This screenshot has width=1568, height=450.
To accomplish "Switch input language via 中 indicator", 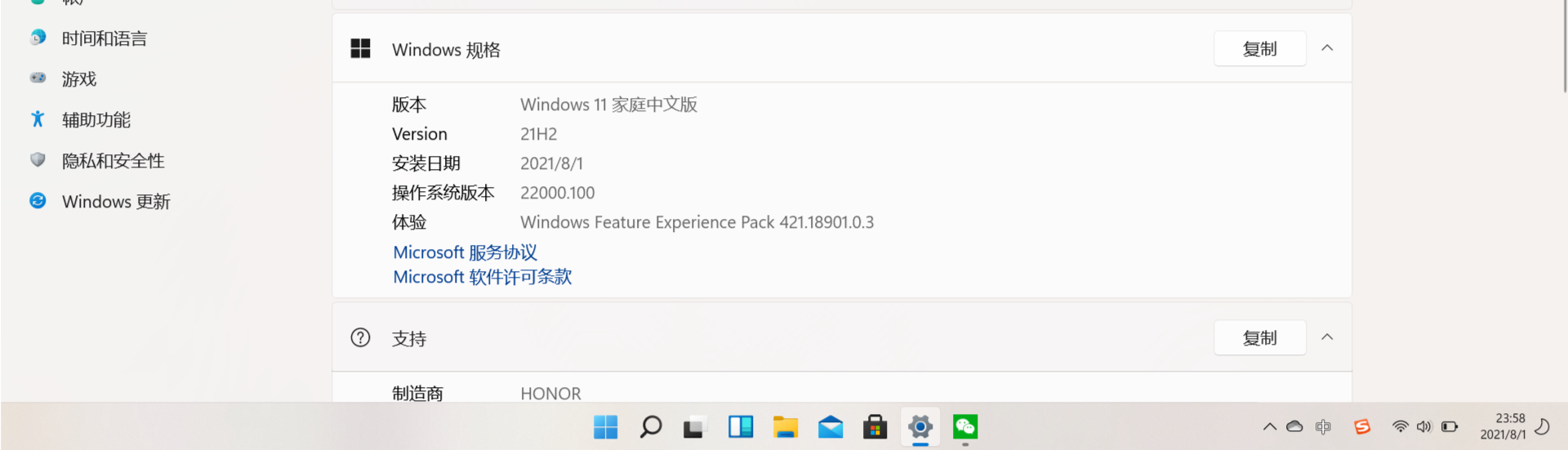I will 1323,427.
